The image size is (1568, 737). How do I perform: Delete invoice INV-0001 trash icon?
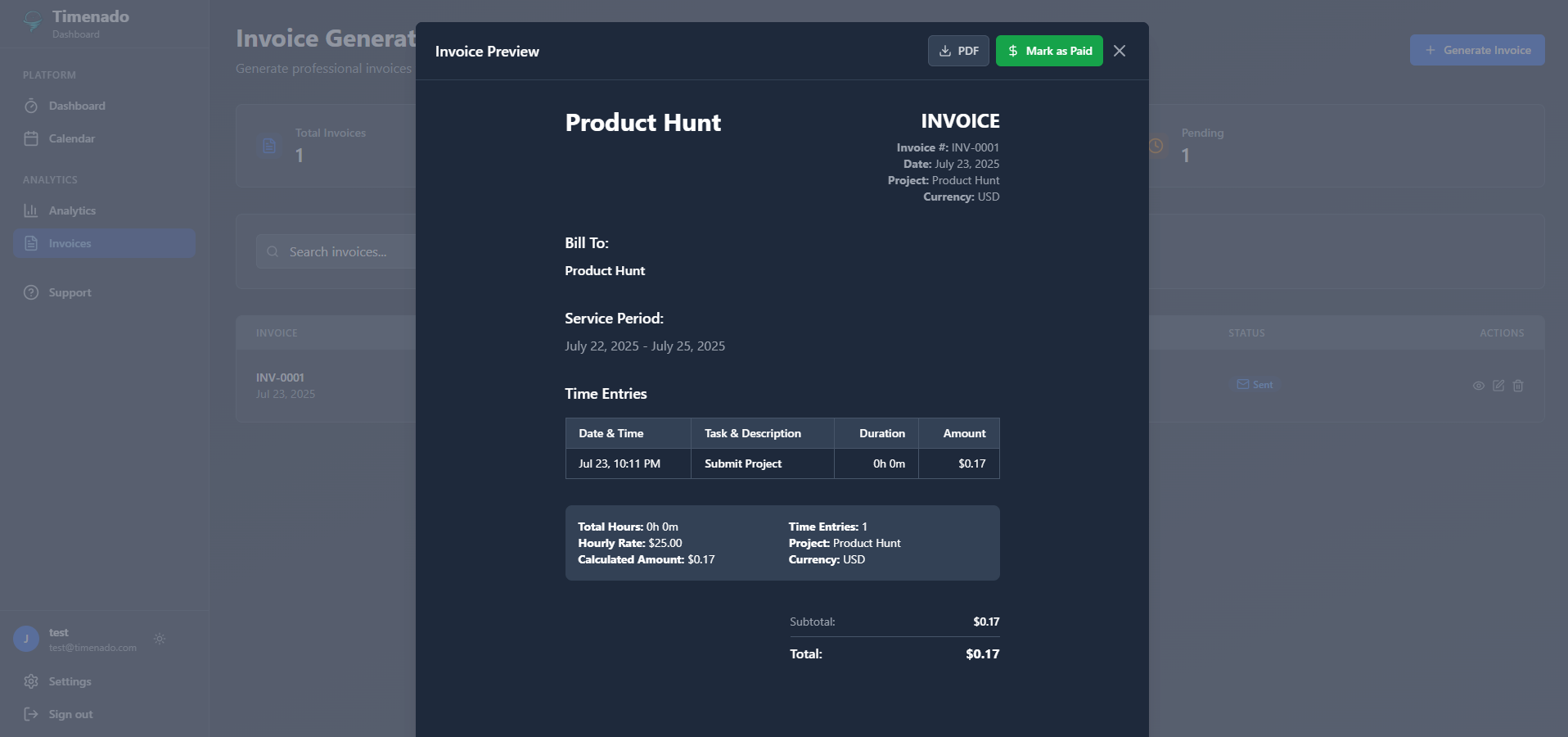click(1518, 386)
